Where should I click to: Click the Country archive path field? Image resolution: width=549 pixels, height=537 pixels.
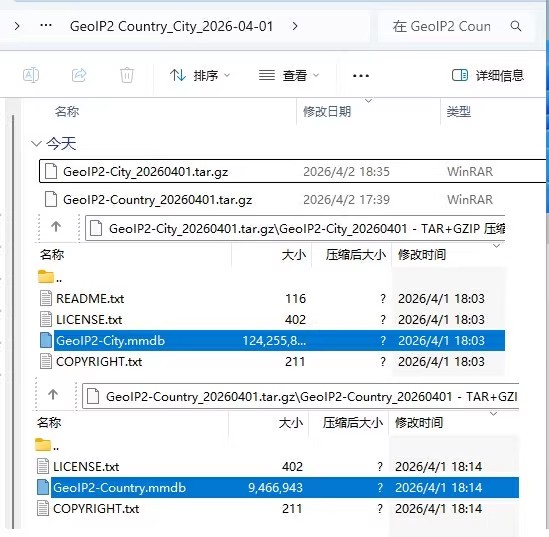(x=300, y=397)
